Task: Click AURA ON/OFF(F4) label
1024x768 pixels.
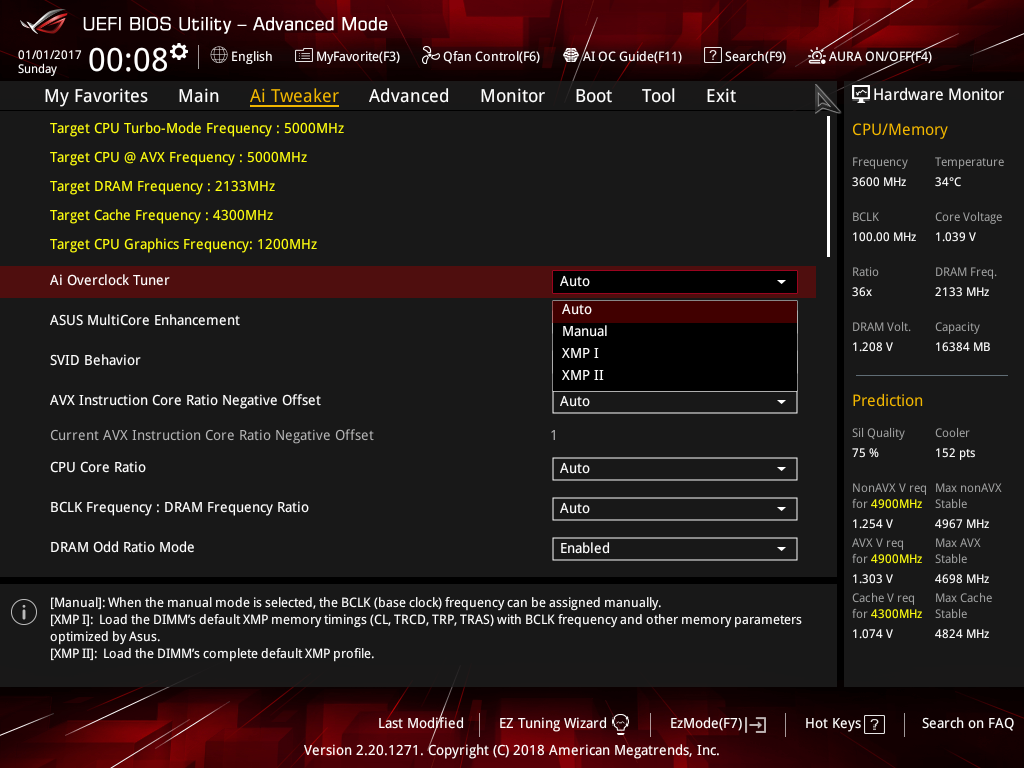Action: (x=880, y=56)
